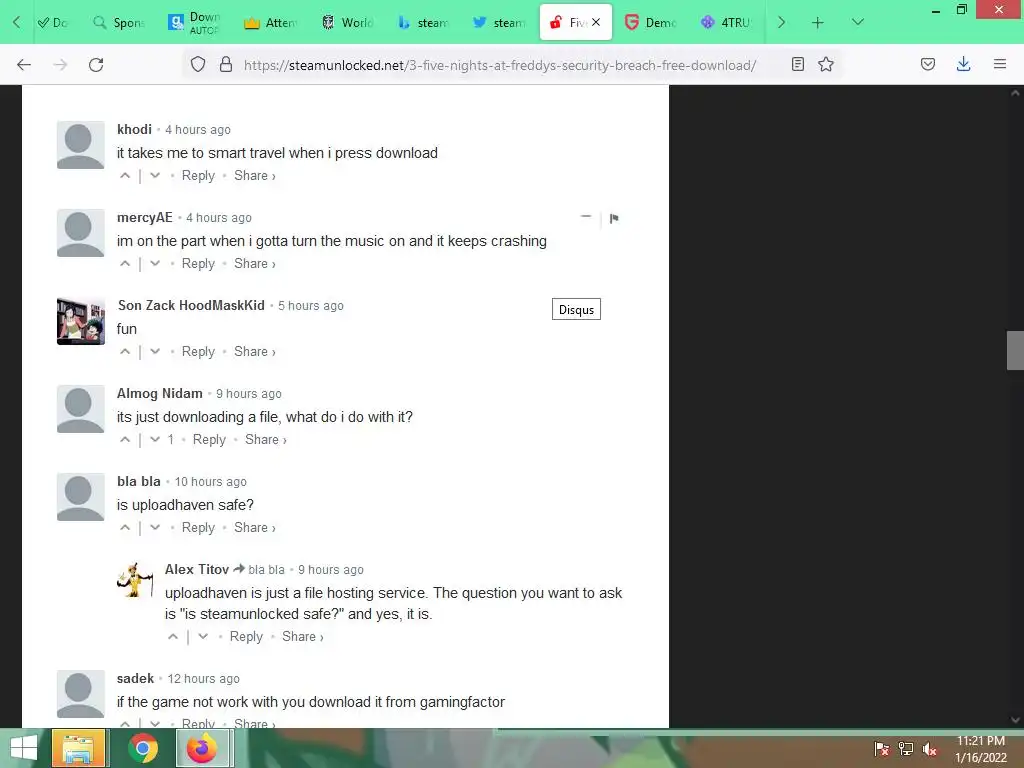Share bla bla's comment

pyautogui.click(x=255, y=528)
